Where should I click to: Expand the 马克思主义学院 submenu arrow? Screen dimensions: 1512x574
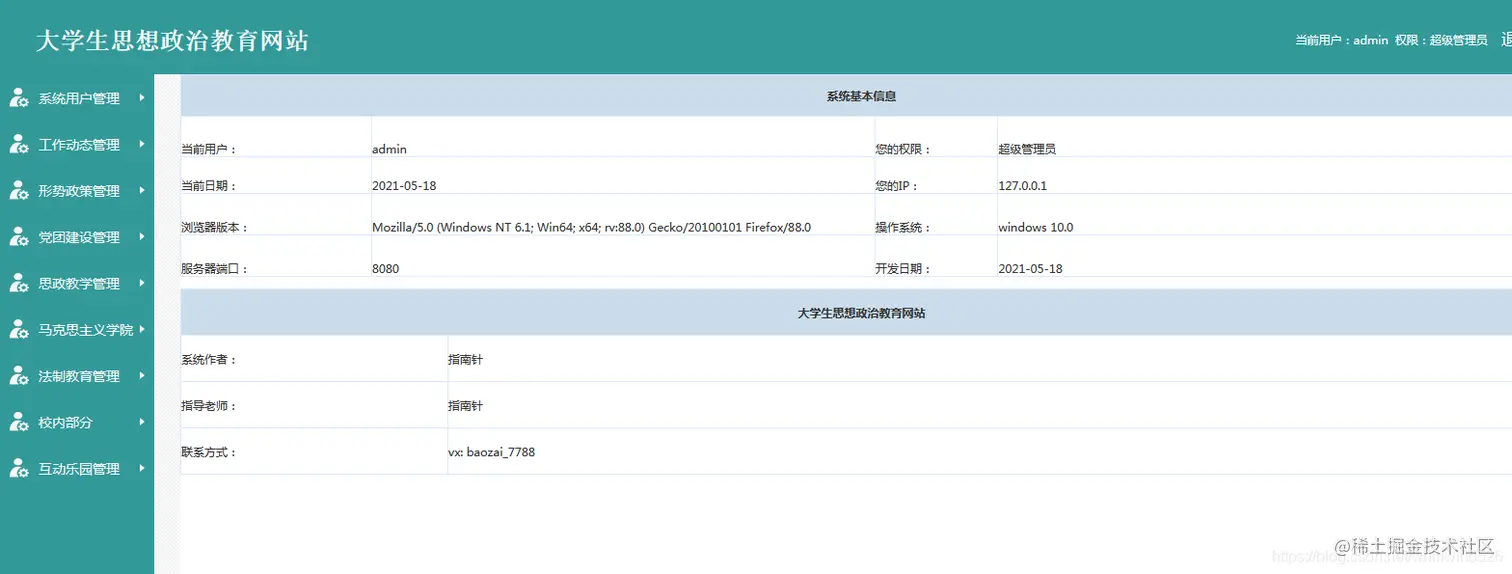(x=143, y=329)
